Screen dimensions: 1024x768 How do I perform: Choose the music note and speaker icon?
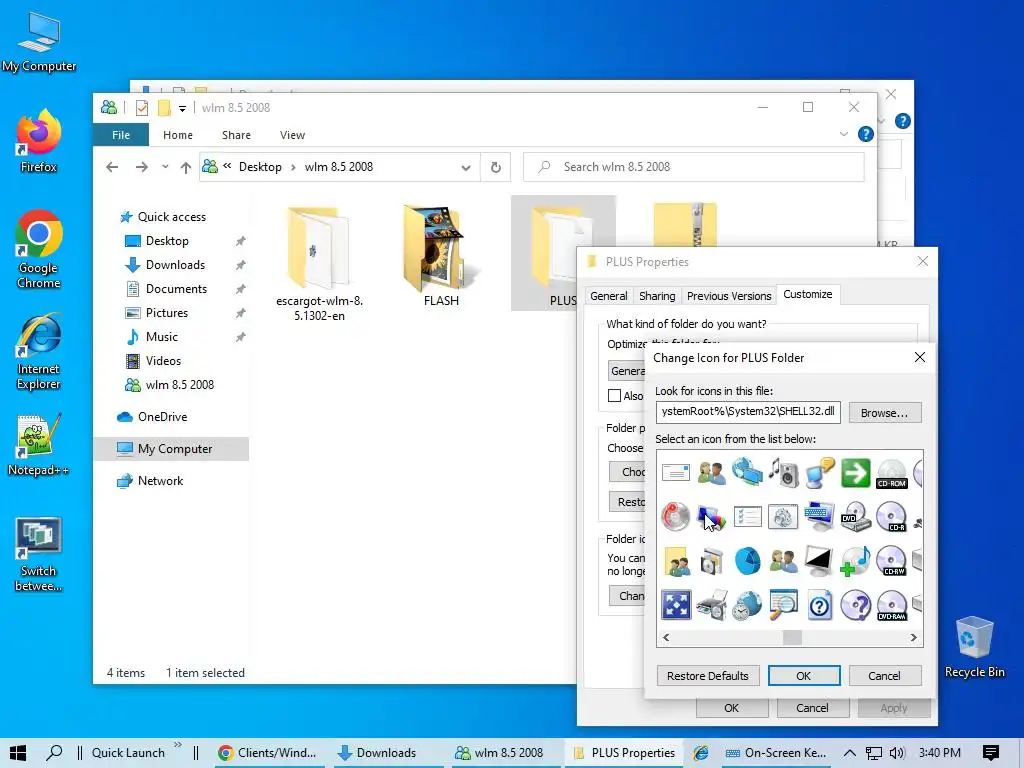[783, 472]
